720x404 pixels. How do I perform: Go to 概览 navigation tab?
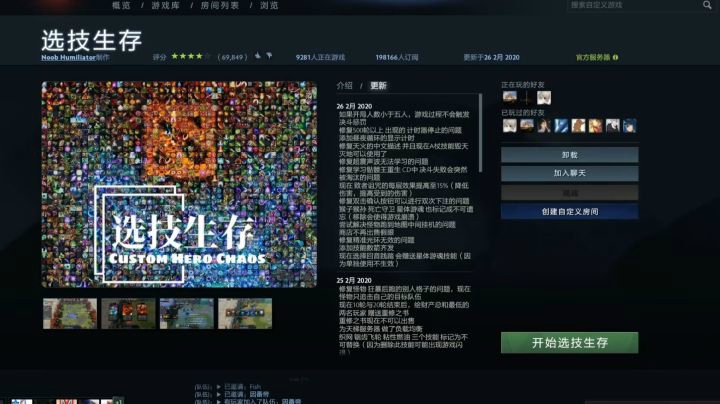(x=121, y=6)
